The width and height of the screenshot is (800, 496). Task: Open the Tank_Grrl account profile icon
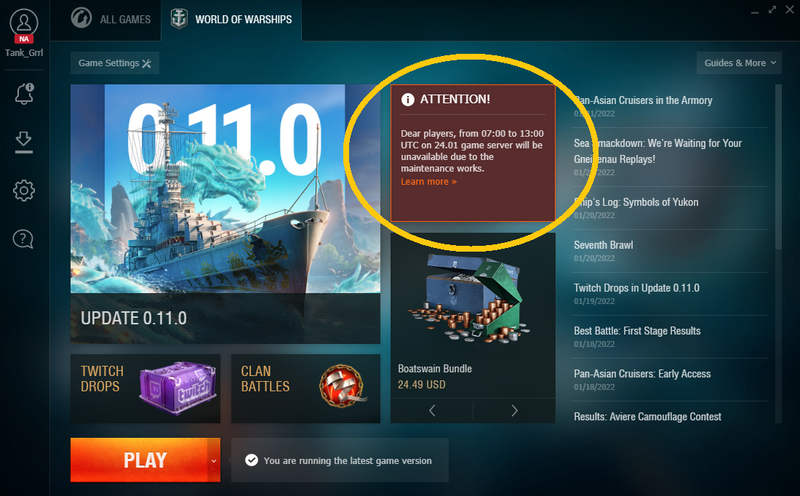coord(24,24)
